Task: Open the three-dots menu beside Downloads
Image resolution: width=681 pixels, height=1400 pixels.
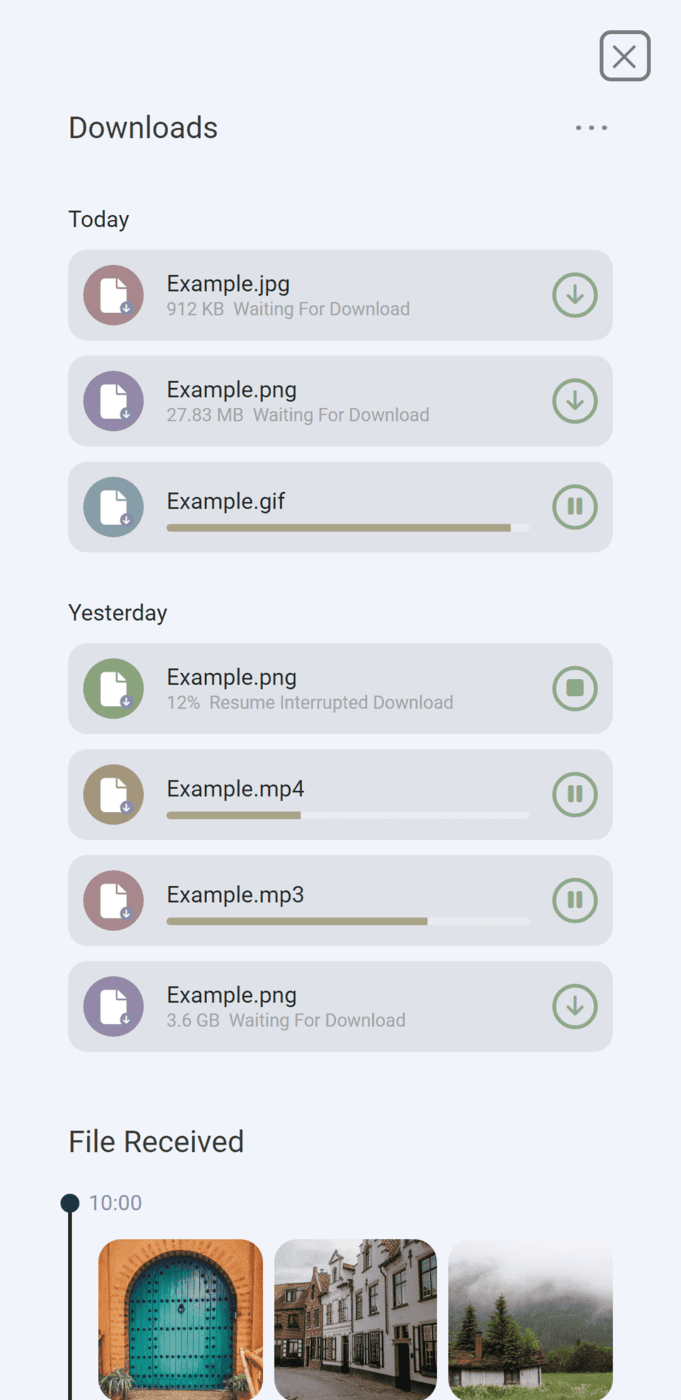Action: (591, 128)
